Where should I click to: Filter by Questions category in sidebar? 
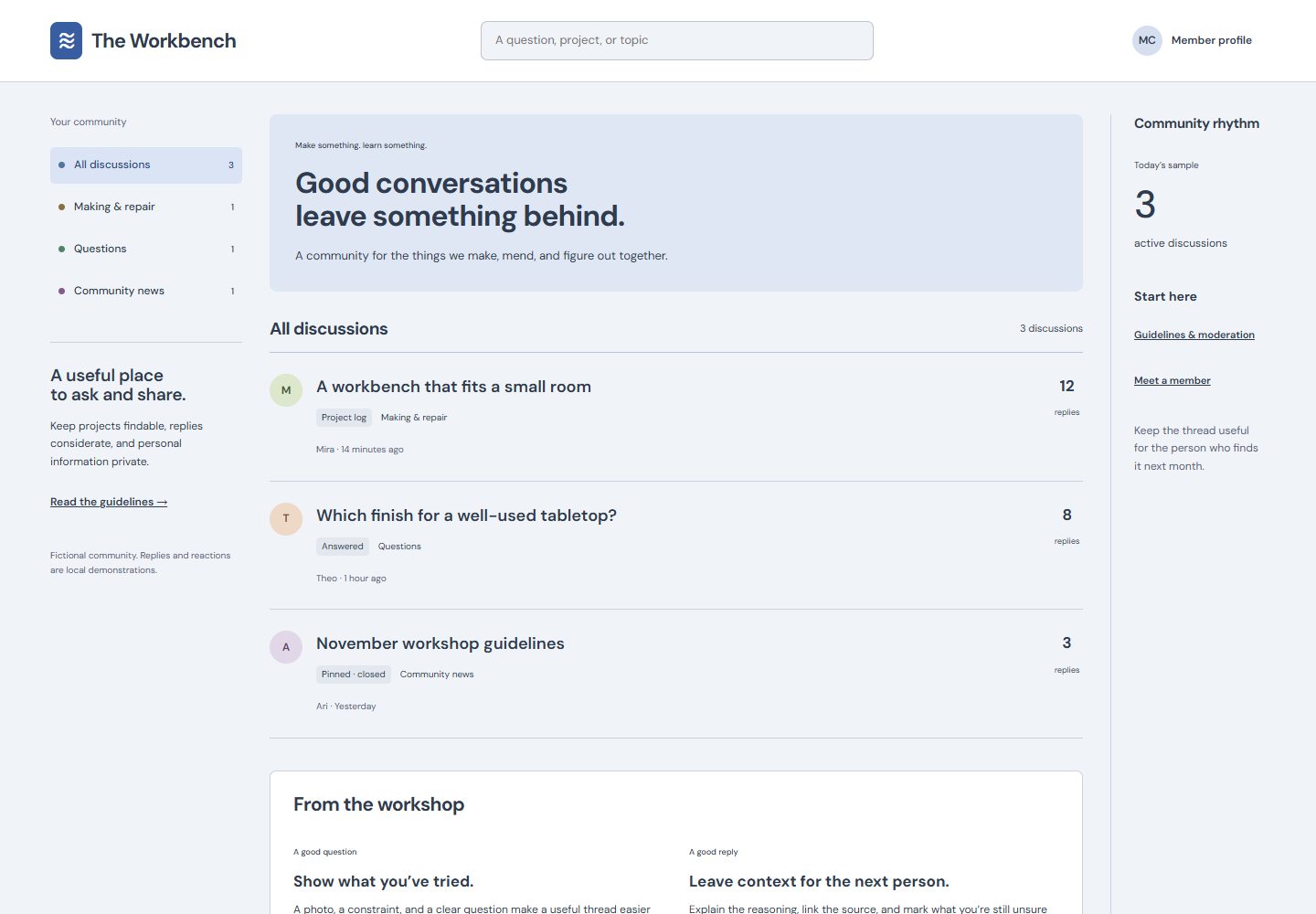pyautogui.click(x=146, y=249)
